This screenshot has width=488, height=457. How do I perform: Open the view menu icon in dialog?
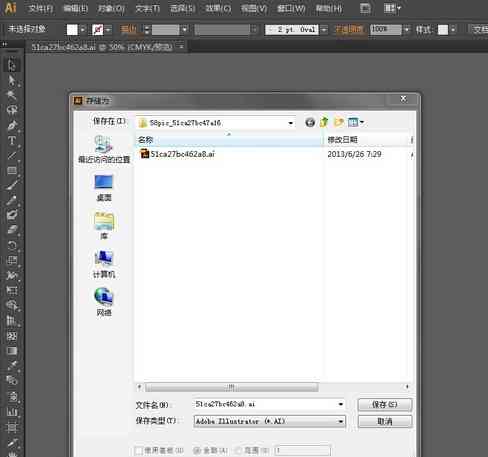pyautogui.click(x=356, y=122)
